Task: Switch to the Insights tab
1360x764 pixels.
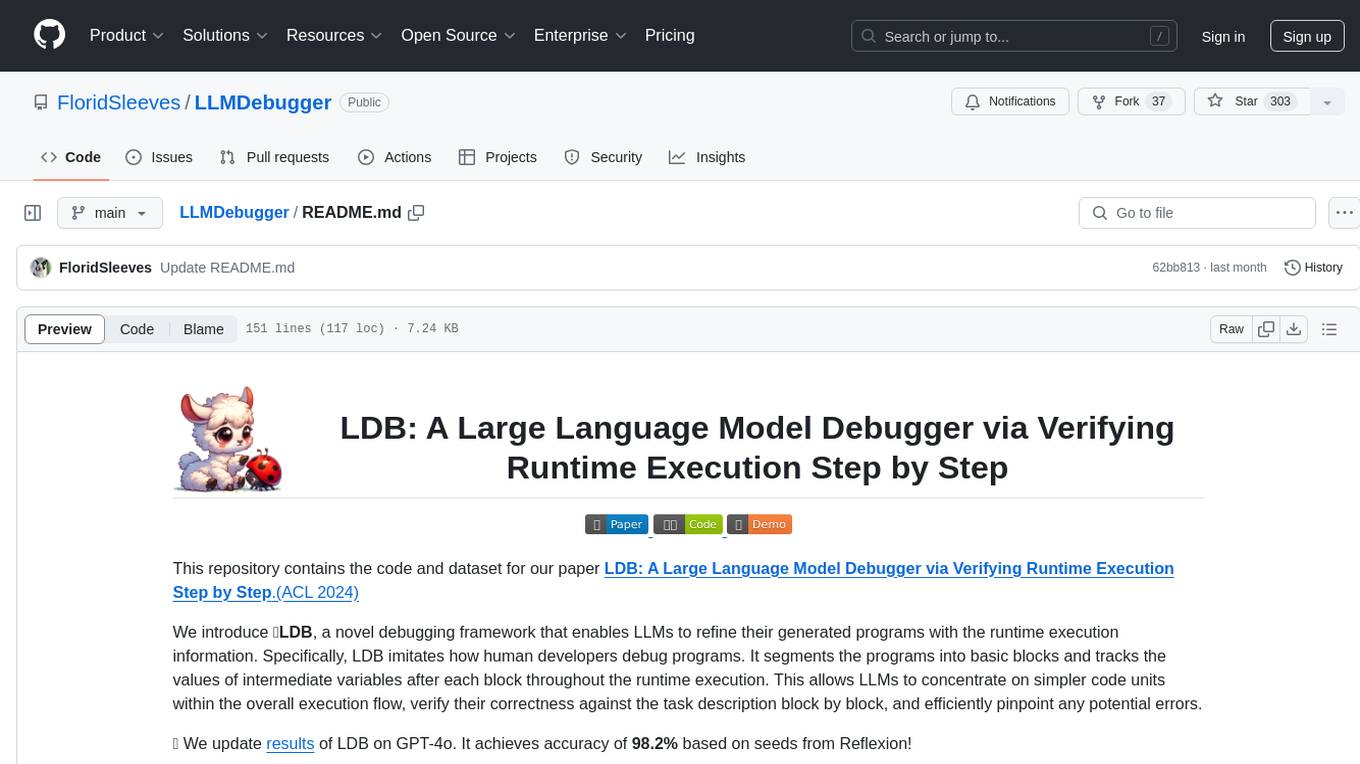Action: [x=707, y=157]
